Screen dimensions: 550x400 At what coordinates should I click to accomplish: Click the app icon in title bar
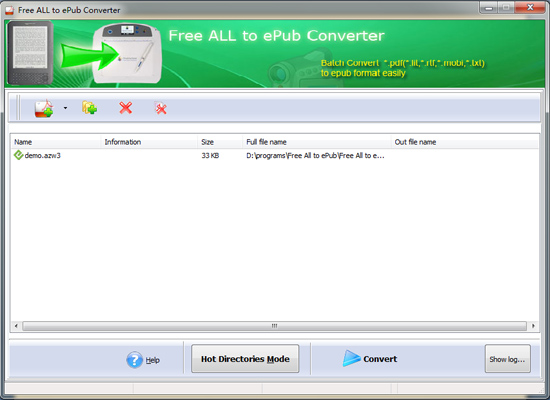9,10
